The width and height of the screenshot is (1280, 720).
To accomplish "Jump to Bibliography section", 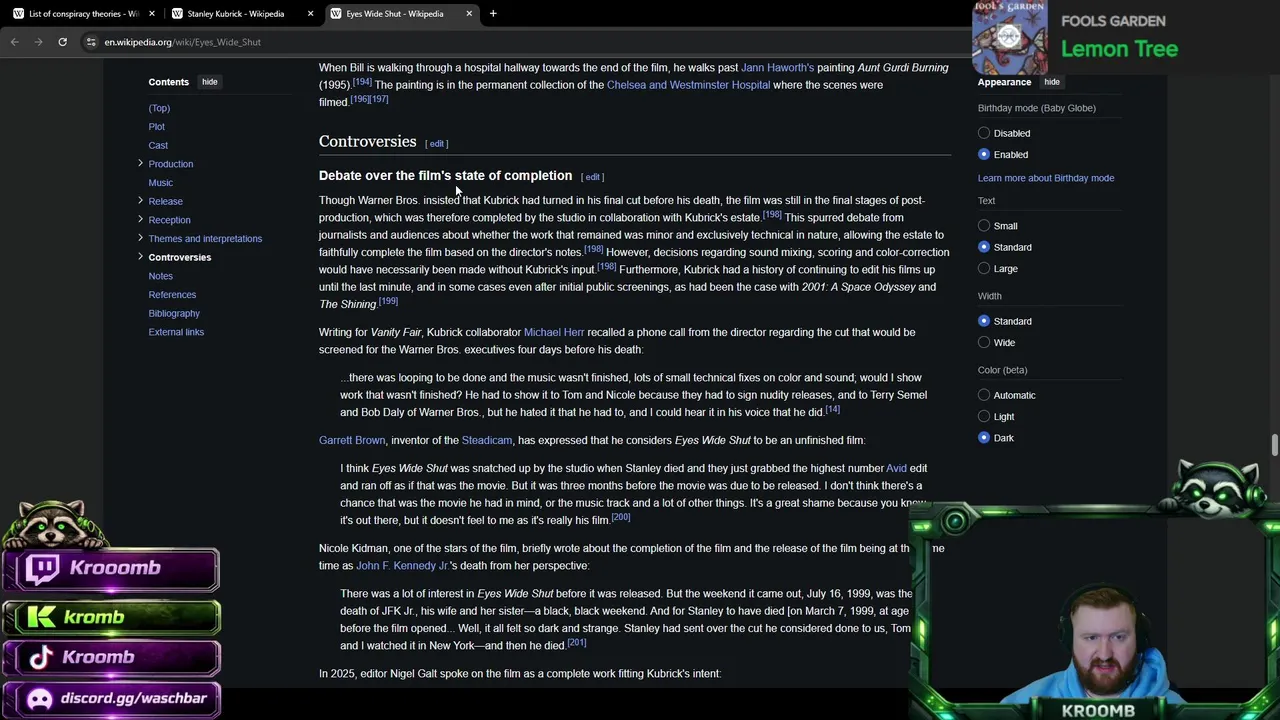I will point(174,313).
